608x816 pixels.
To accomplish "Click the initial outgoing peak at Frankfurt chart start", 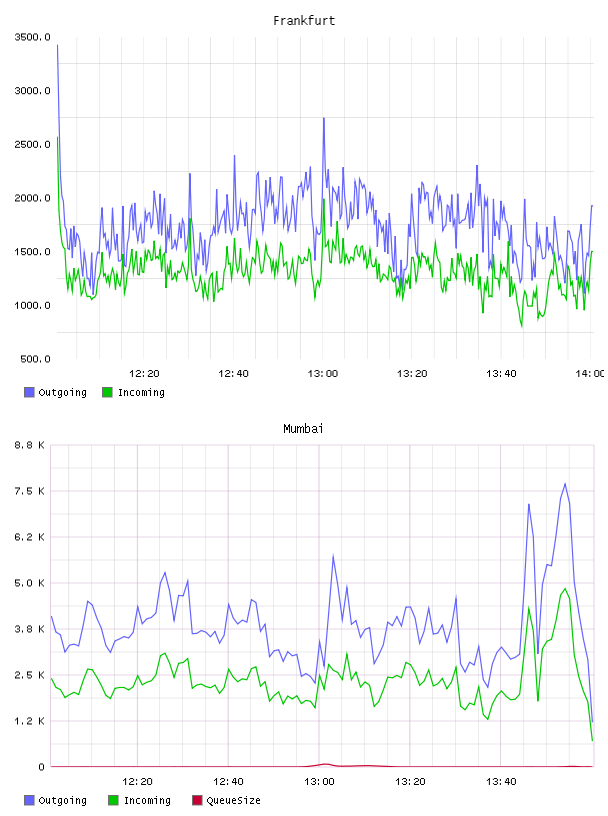I will 57,46.
